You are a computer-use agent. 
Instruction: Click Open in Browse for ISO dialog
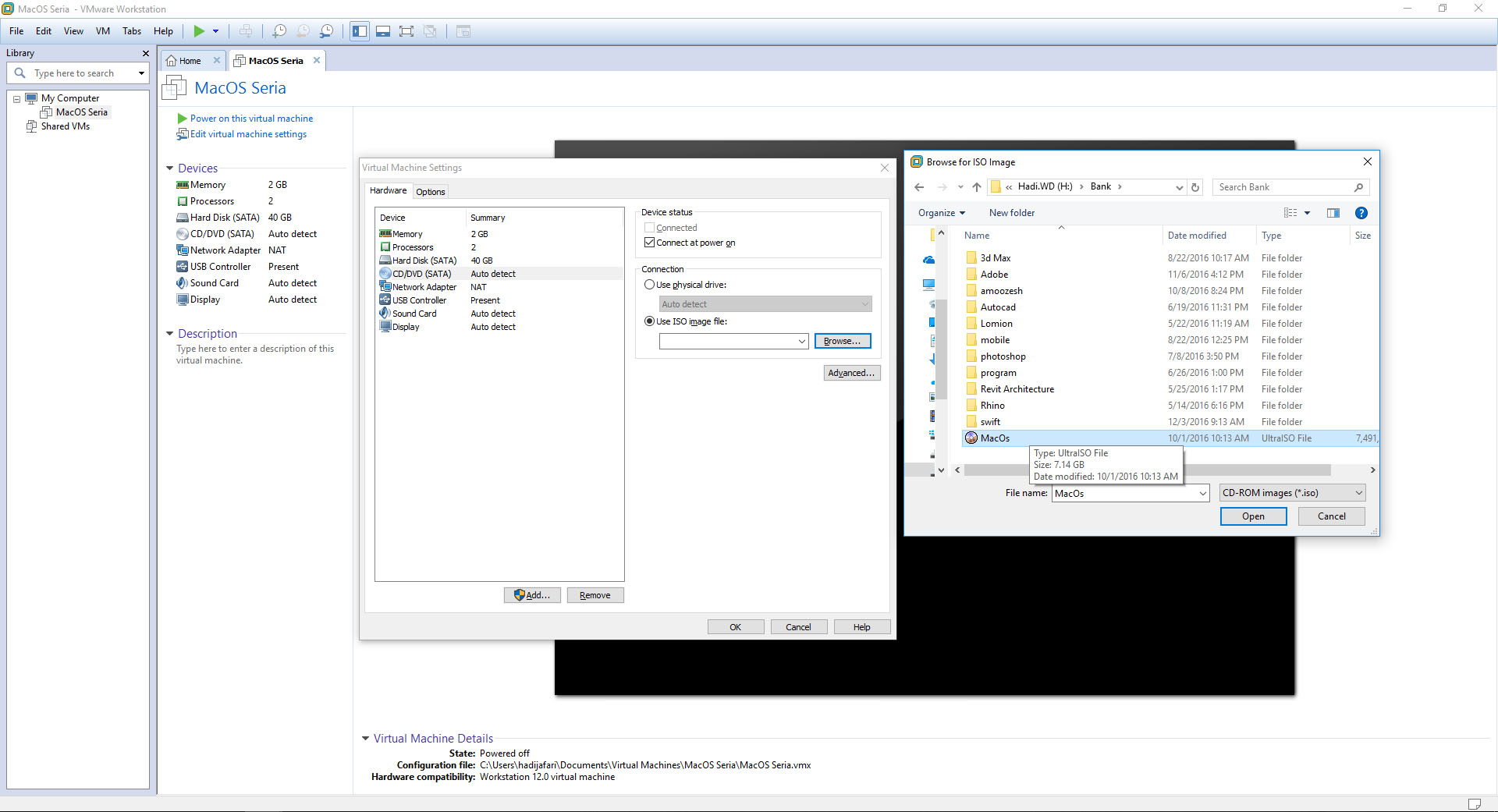[x=1253, y=516]
